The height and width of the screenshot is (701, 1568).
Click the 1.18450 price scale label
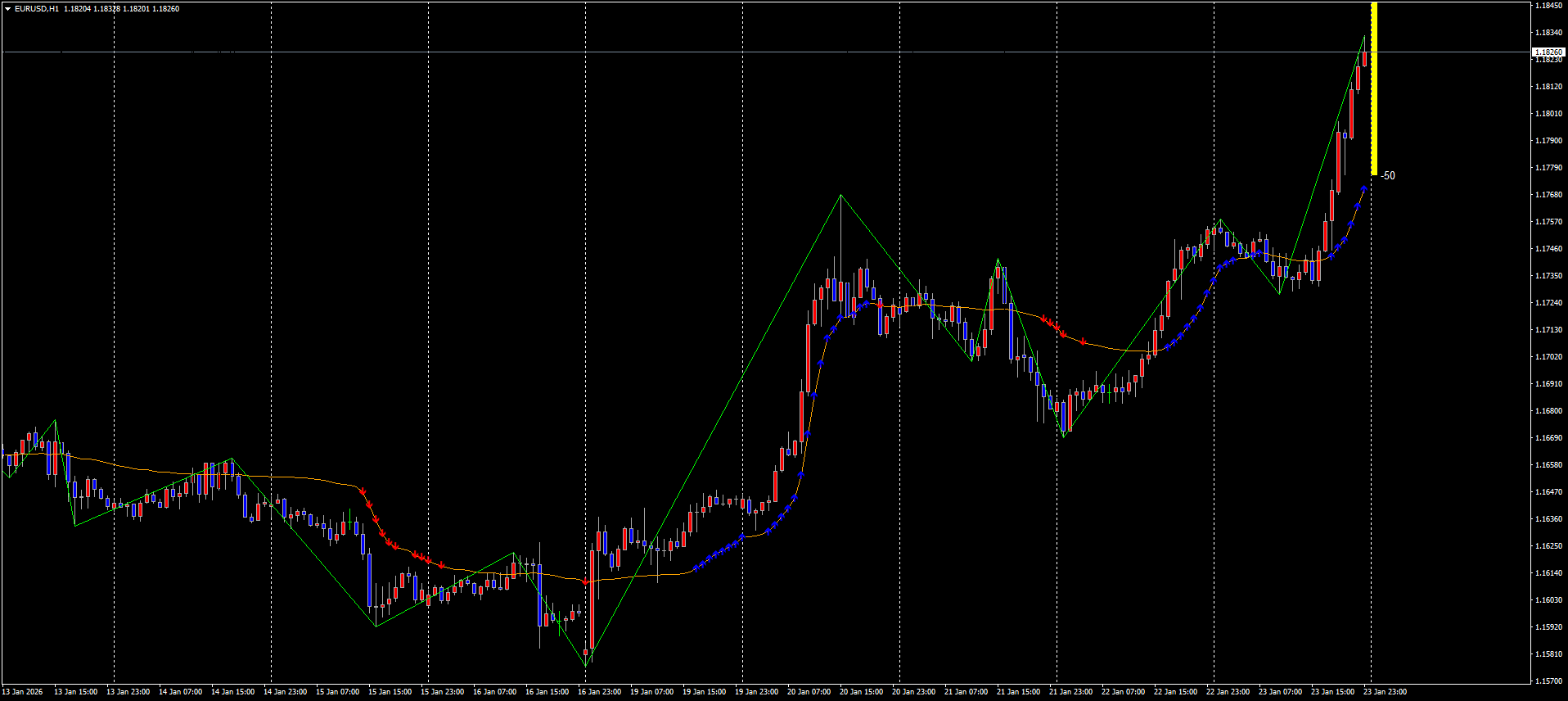[x=1548, y=6]
